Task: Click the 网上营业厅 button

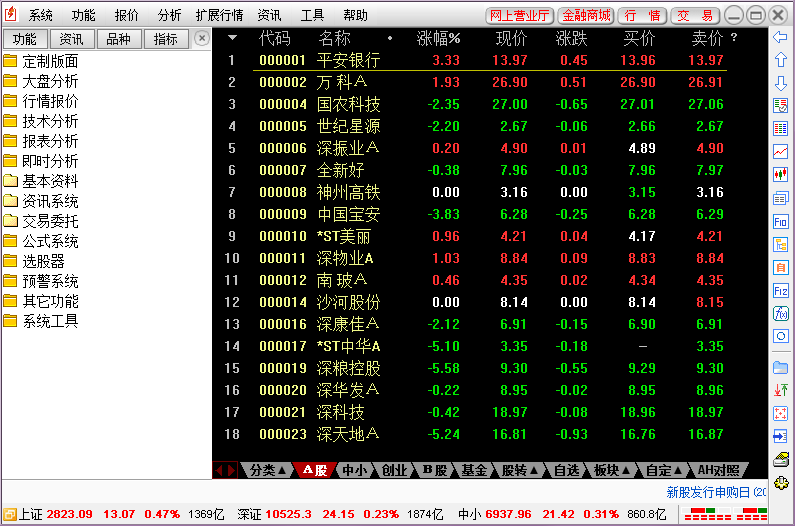Action: 520,16
